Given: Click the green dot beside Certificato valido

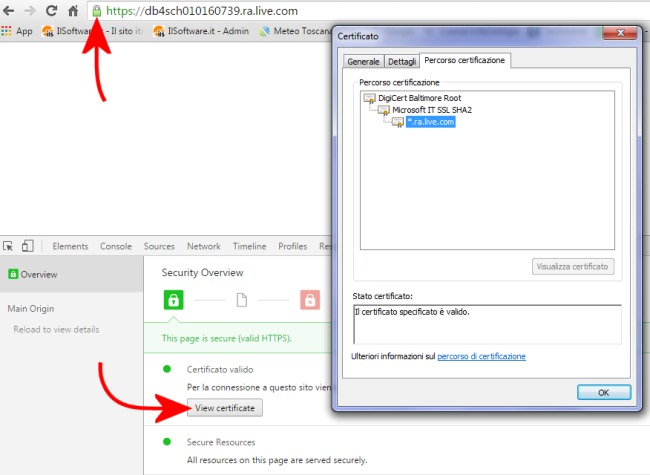Looking at the screenshot, I should click(167, 369).
